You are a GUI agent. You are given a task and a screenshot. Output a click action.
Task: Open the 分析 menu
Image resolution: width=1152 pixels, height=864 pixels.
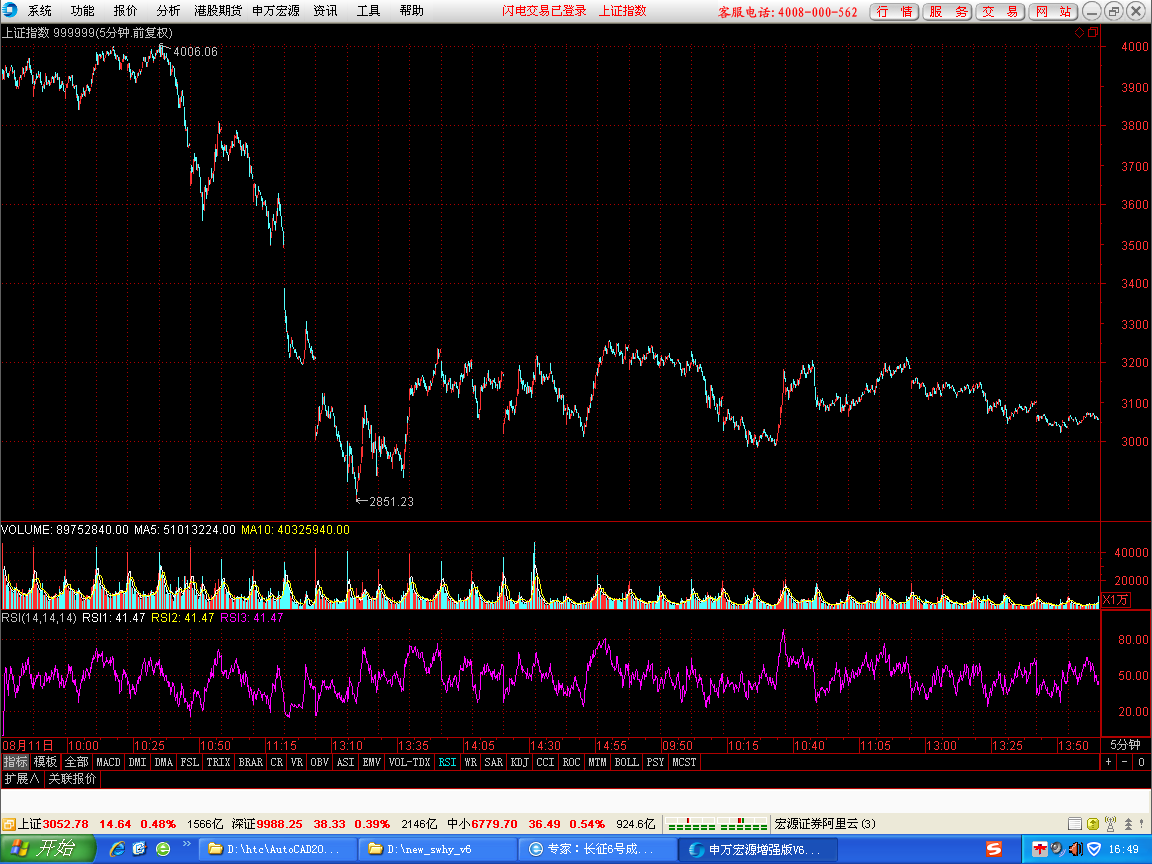pos(168,11)
